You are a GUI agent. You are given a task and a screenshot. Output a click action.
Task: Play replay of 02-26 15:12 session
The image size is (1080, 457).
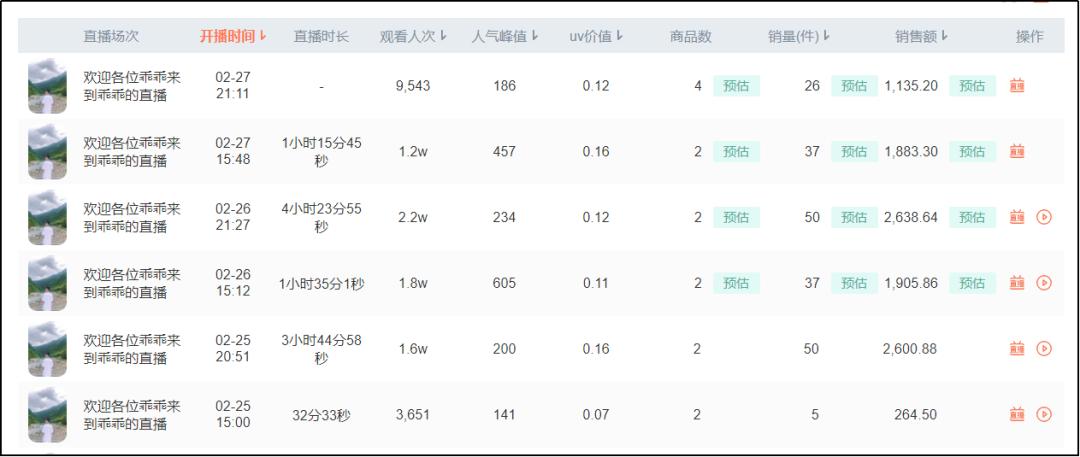1044,283
